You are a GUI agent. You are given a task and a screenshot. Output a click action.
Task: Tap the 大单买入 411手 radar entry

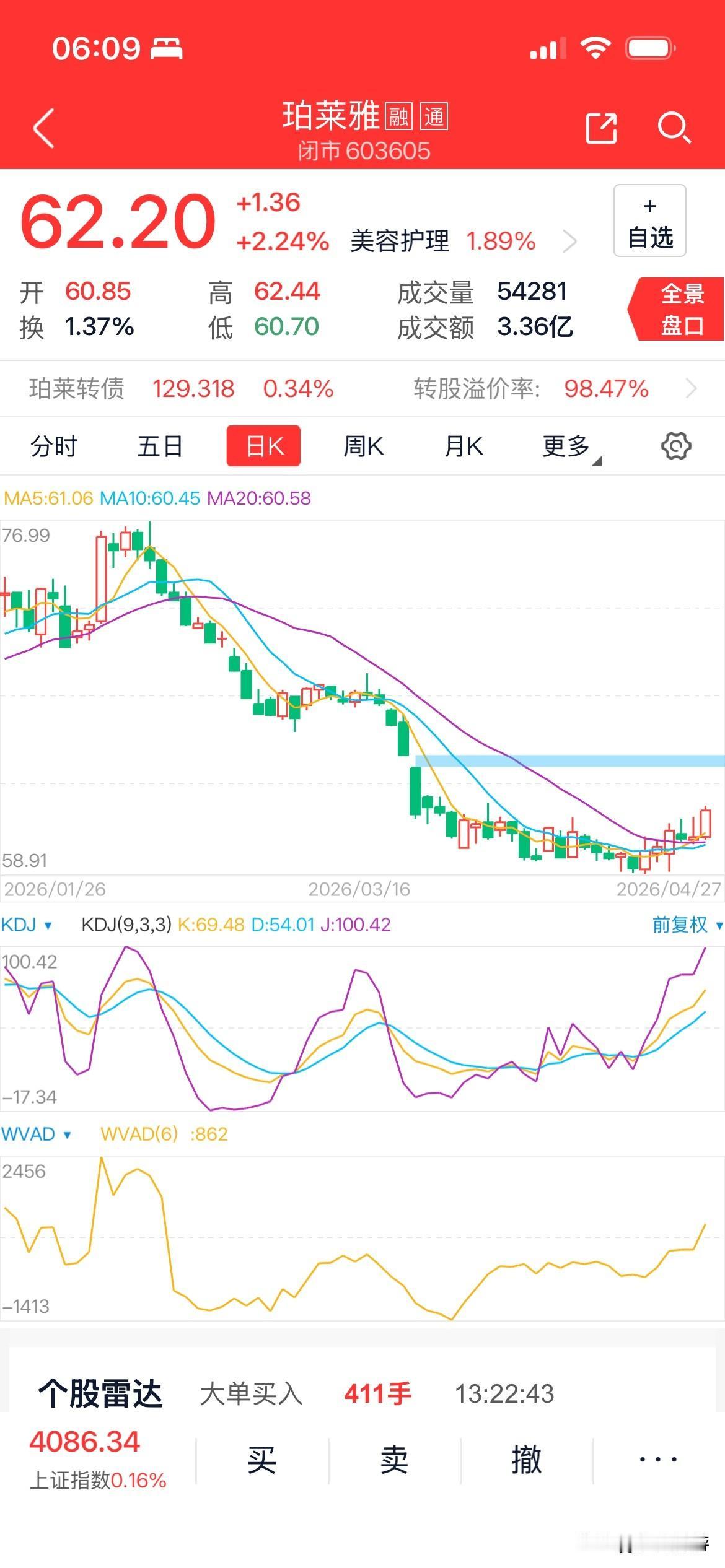tap(305, 1394)
